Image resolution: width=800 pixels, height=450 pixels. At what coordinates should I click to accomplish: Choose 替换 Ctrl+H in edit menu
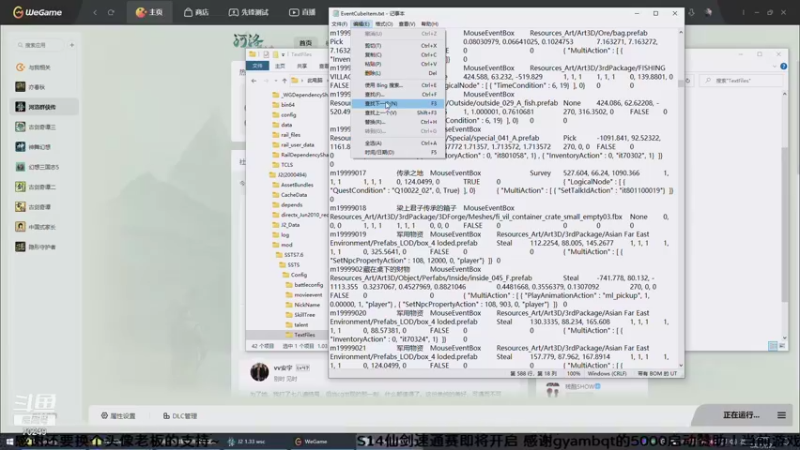coord(398,122)
